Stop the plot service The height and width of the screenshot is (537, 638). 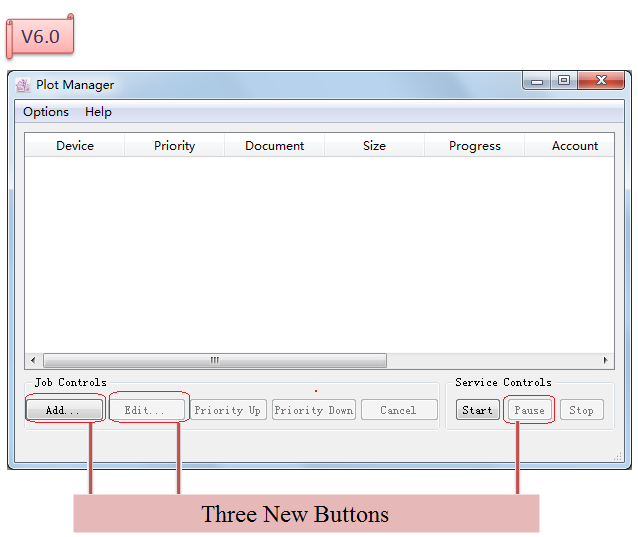tap(581, 410)
